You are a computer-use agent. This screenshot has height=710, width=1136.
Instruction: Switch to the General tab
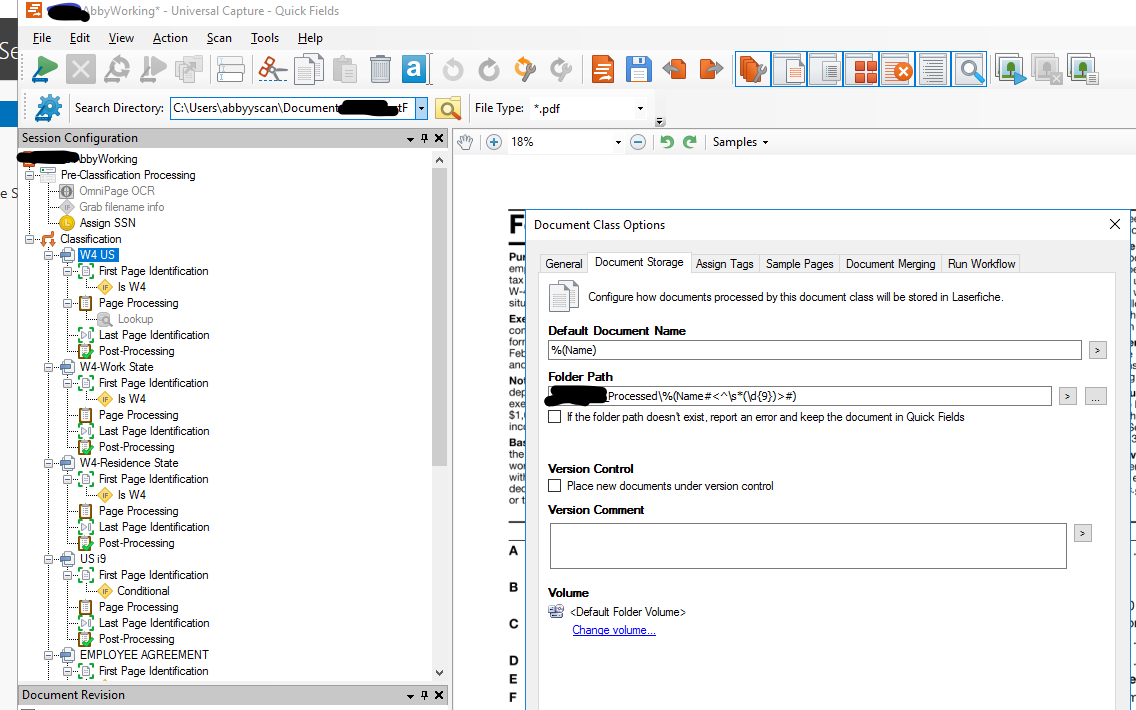click(564, 264)
